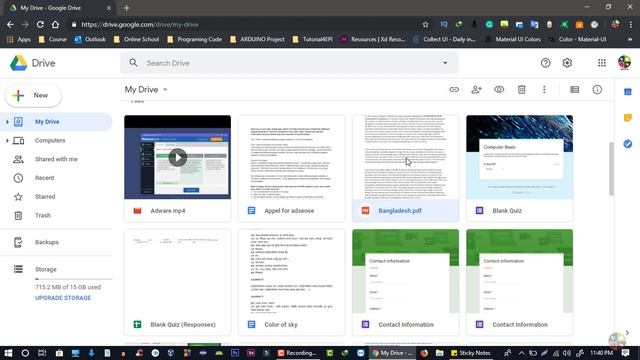Click the get shareable link icon
This screenshot has width=640, height=360.
pos(454,89)
